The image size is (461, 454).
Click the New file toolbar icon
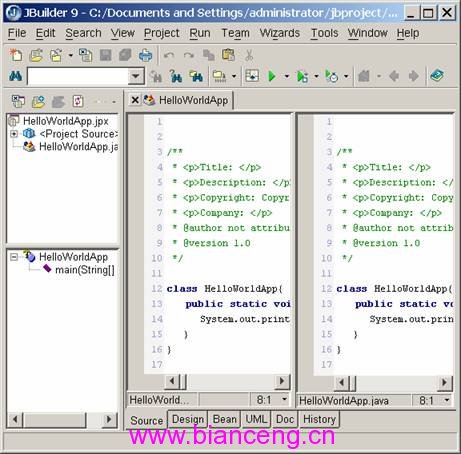(x=16, y=55)
